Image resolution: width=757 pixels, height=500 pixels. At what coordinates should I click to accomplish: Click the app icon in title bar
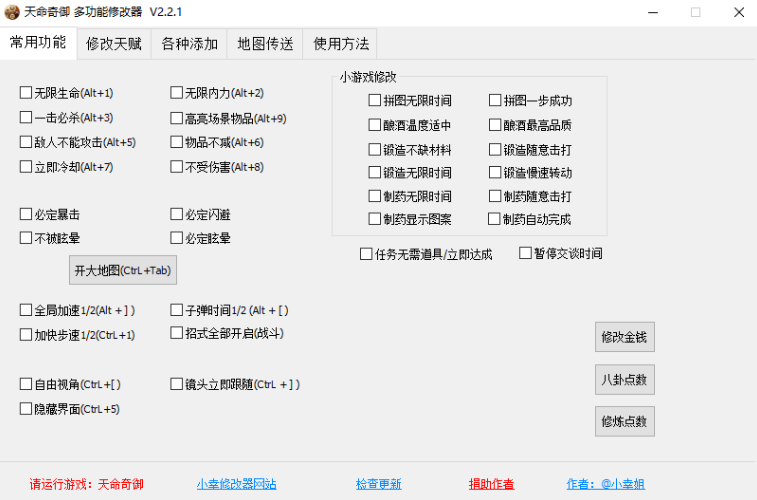pos(12,12)
